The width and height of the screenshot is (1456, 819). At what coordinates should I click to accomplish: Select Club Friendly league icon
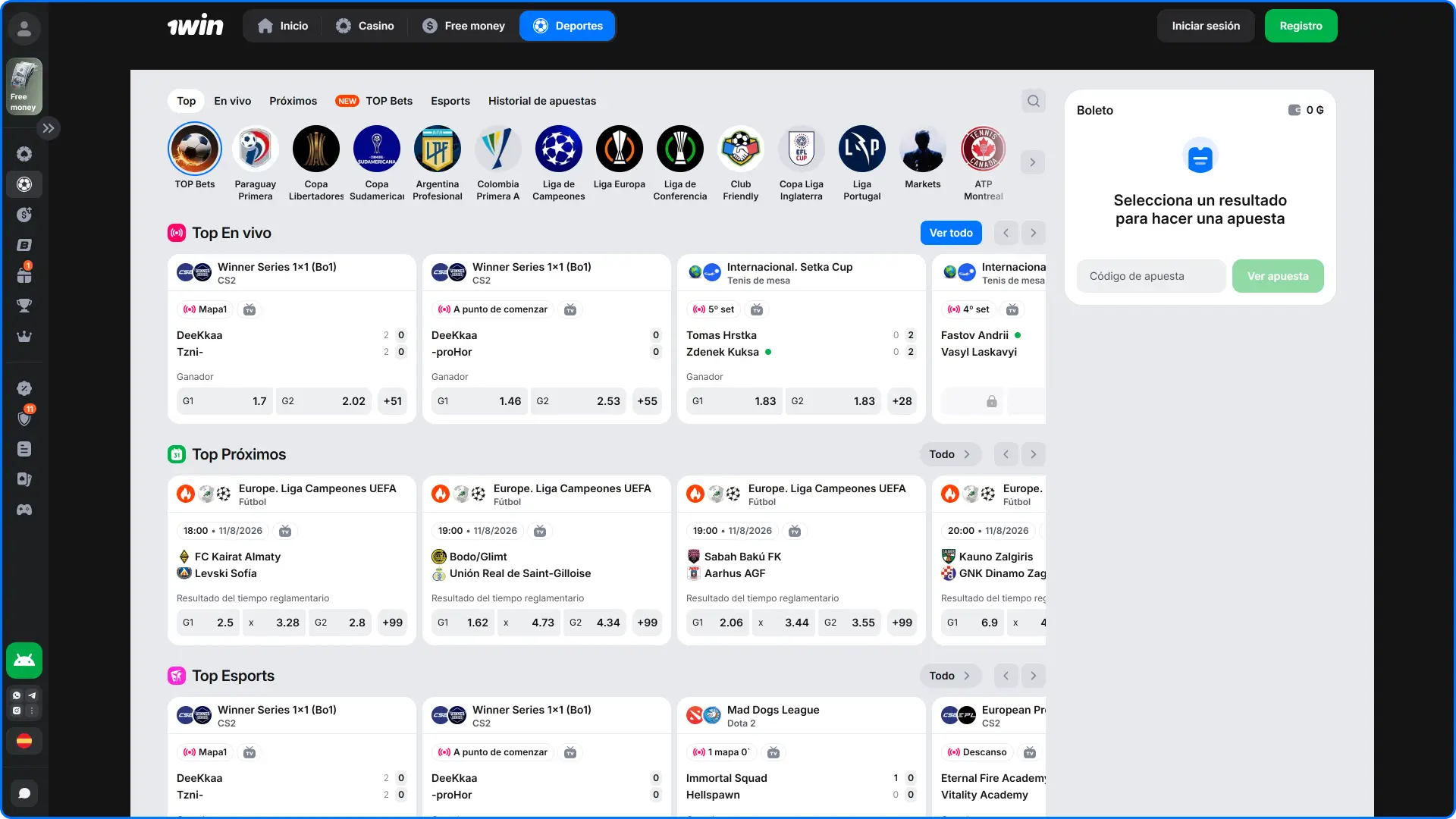[741, 149]
